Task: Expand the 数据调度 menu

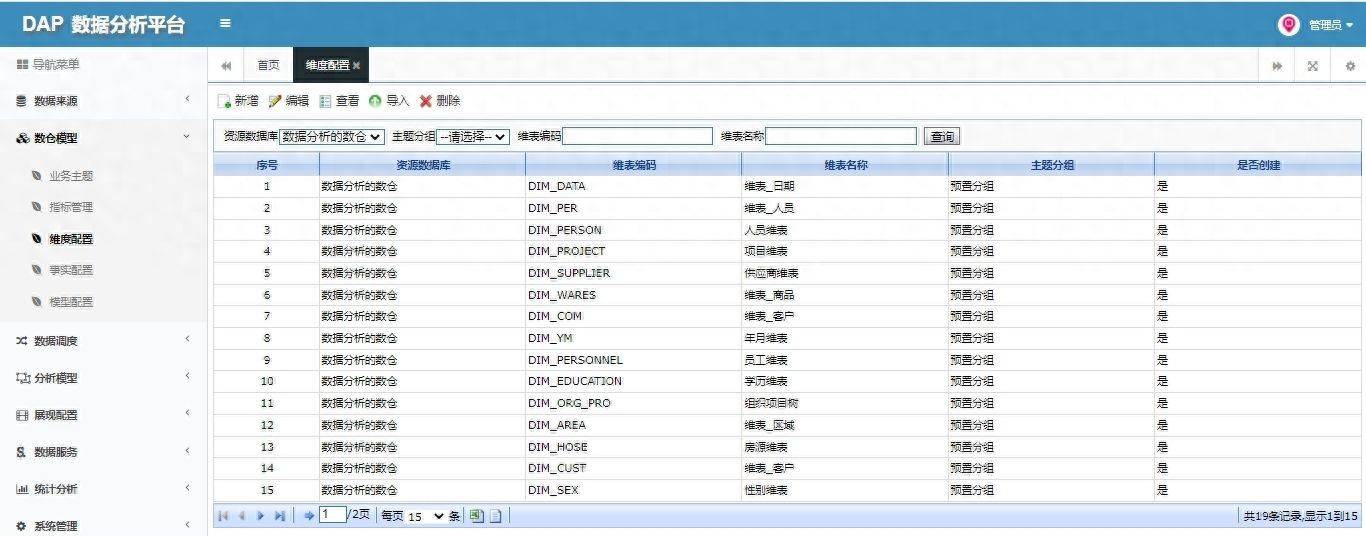Action: coord(104,341)
